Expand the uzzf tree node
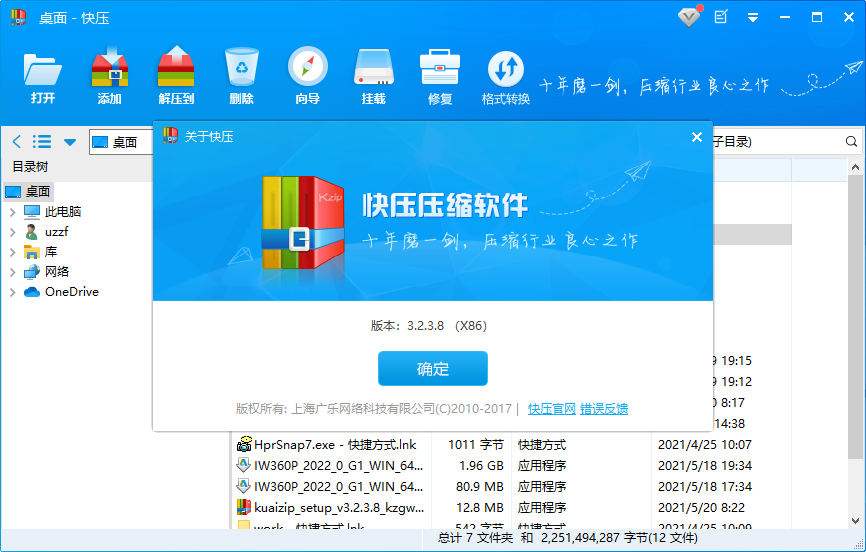This screenshot has width=866, height=552. tap(13, 232)
